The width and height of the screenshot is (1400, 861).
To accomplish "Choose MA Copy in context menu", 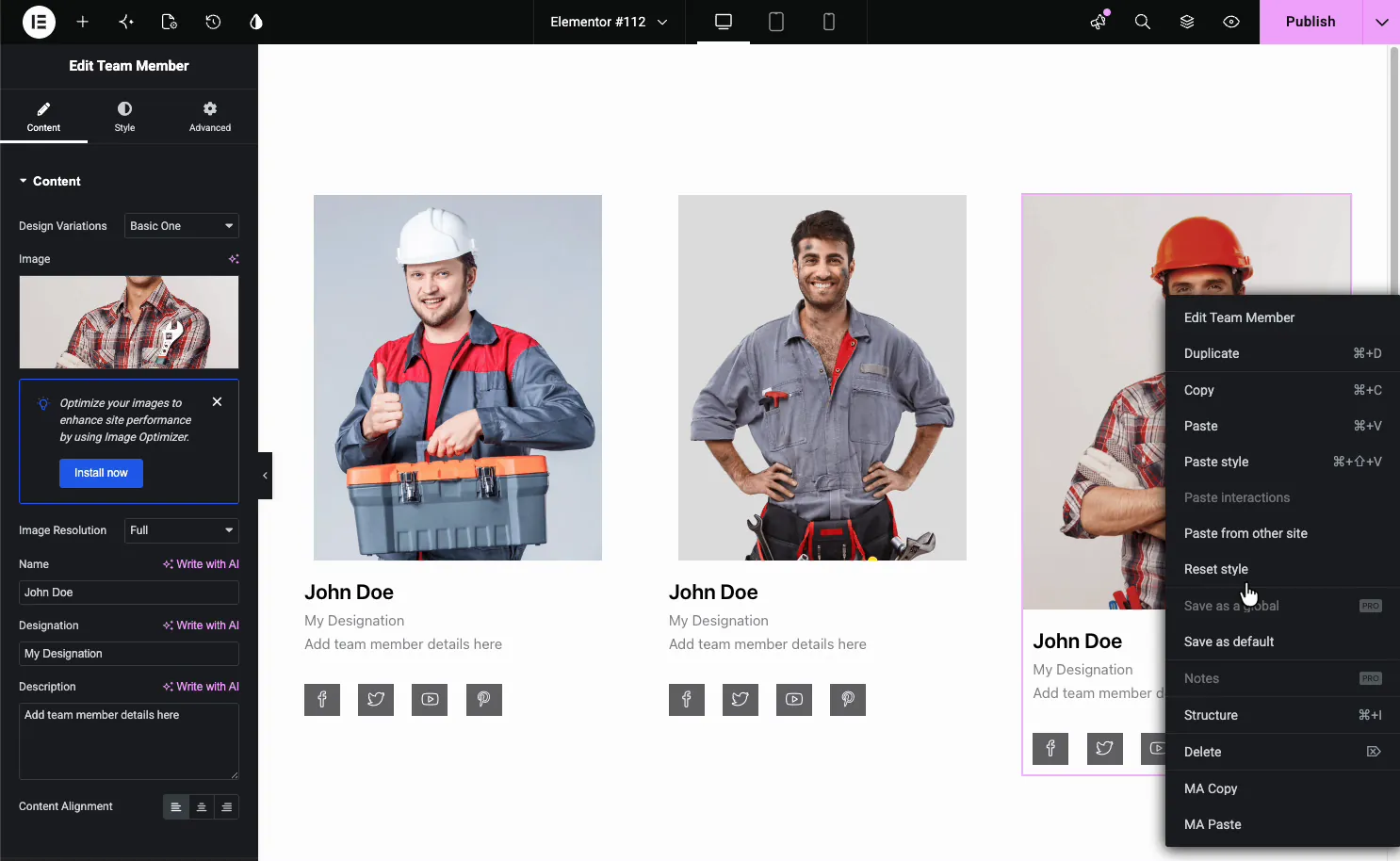I will click(1282, 788).
